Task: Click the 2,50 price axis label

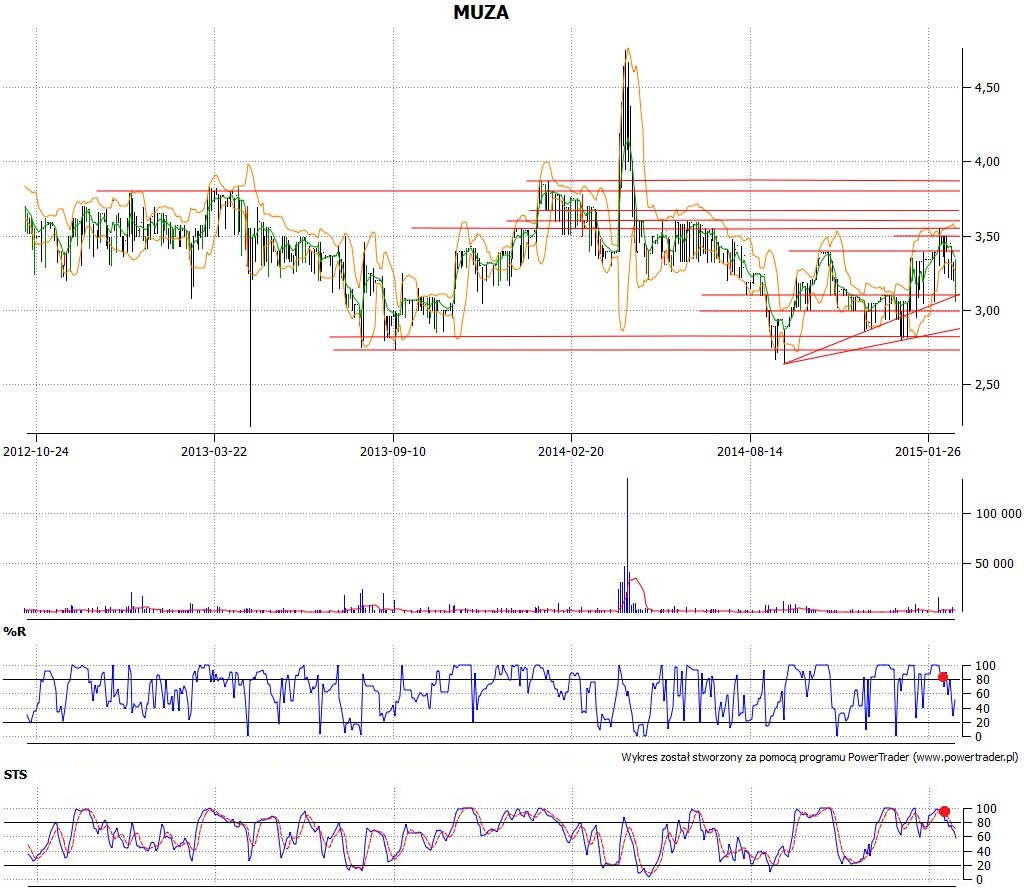Action: (987, 385)
